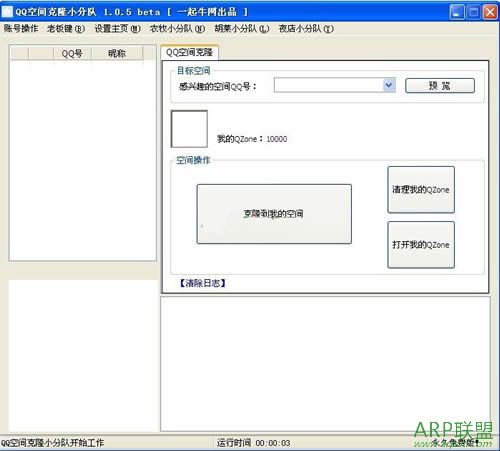This screenshot has width=500, height=451.
Task: Click the 打开我的QZone button
Action: pos(421,245)
